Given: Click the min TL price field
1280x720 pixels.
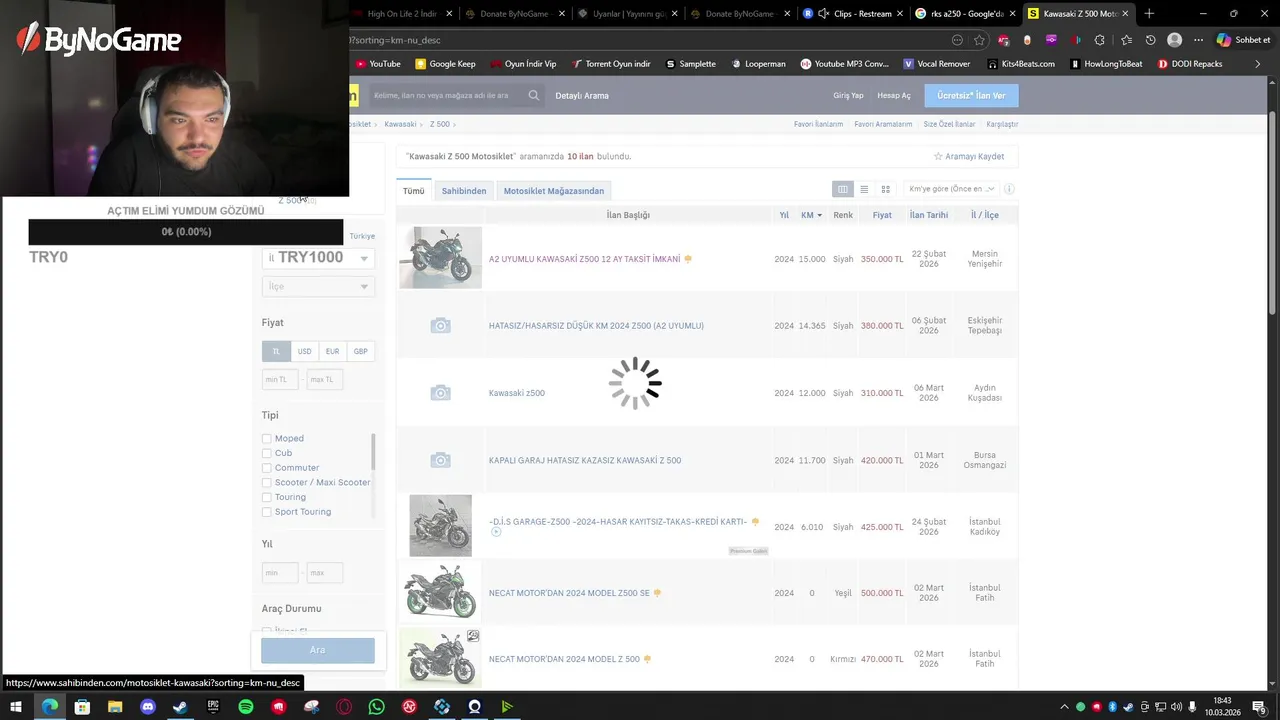Looking at the screenshot, I should 280,379.
